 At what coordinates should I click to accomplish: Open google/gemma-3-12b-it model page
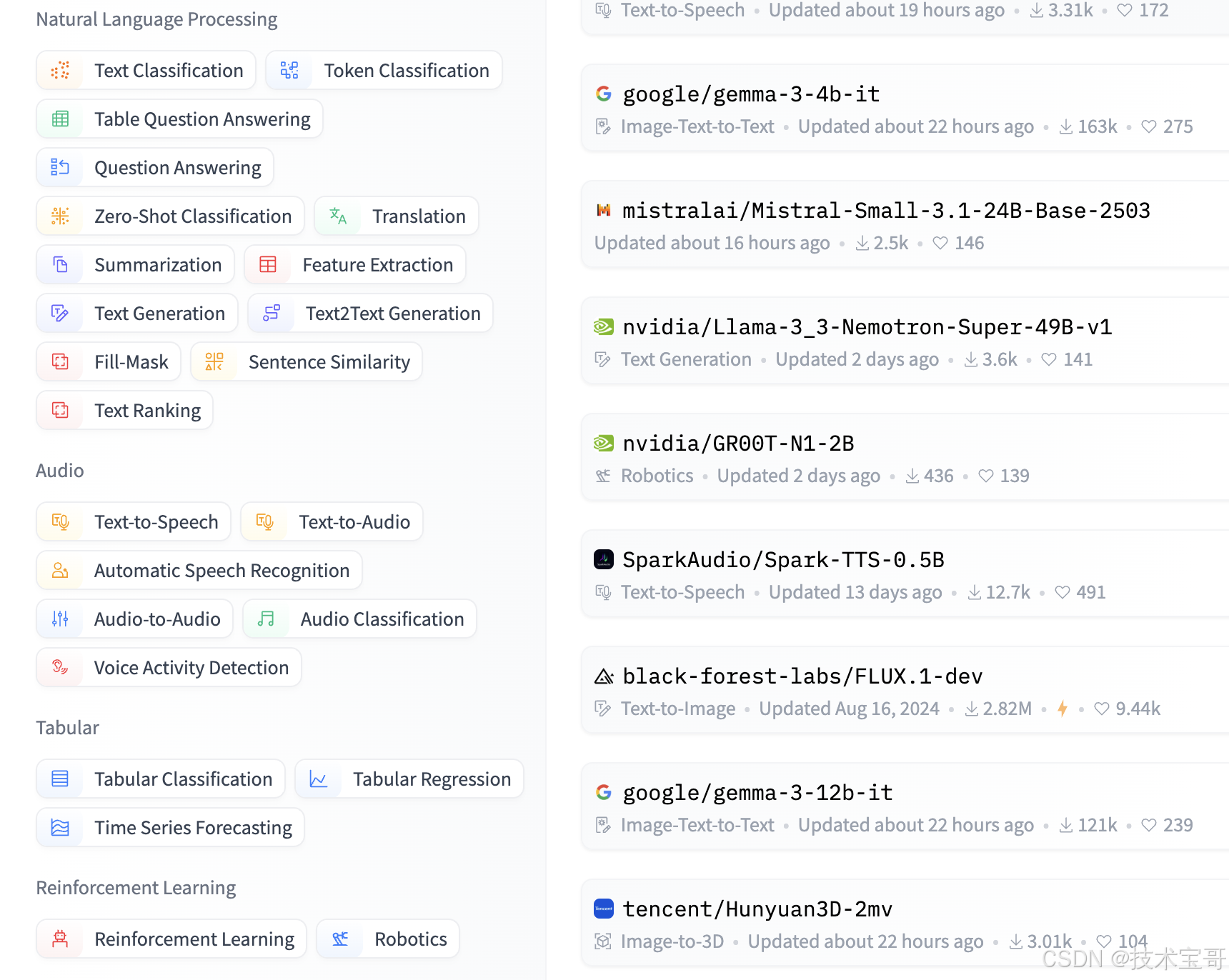[757, 792]
